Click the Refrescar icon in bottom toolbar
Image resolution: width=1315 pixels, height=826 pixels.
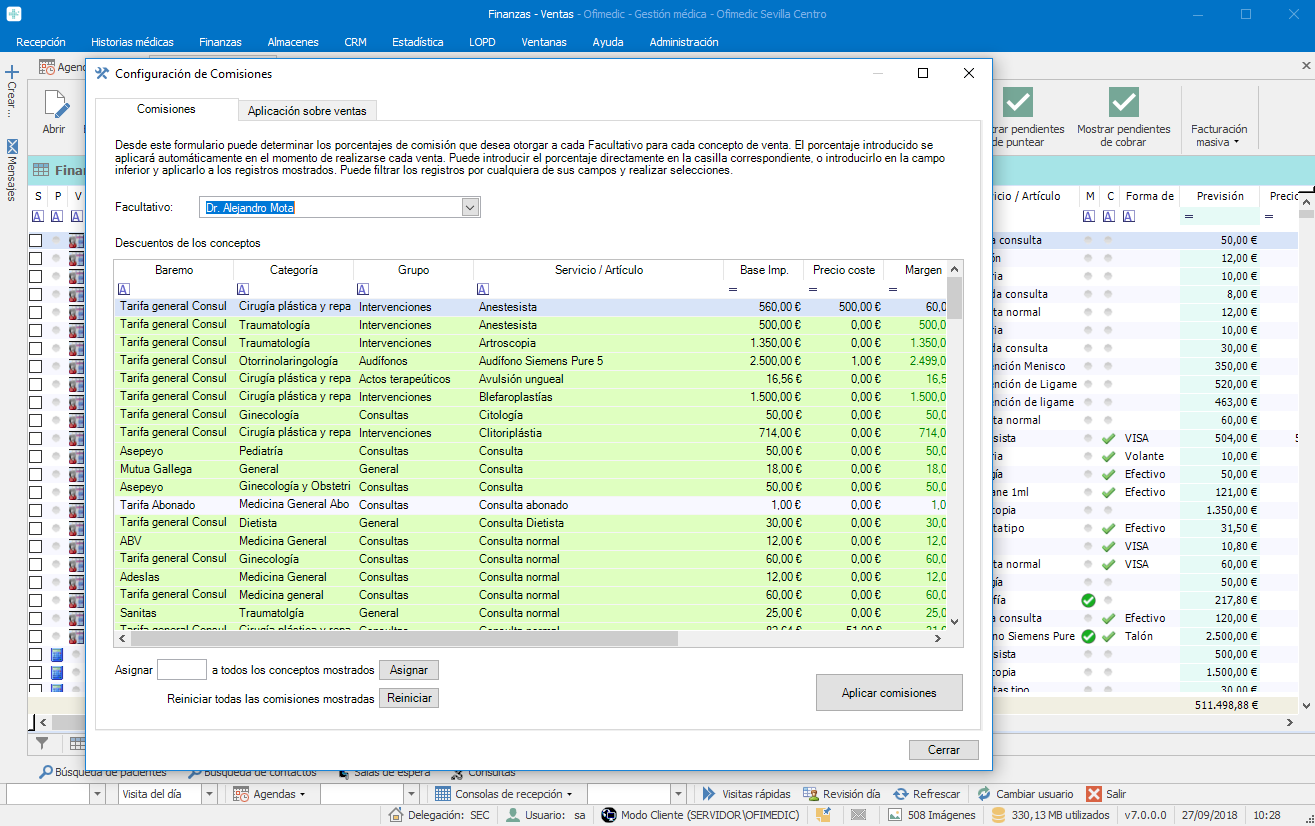(x=901, y=794)
